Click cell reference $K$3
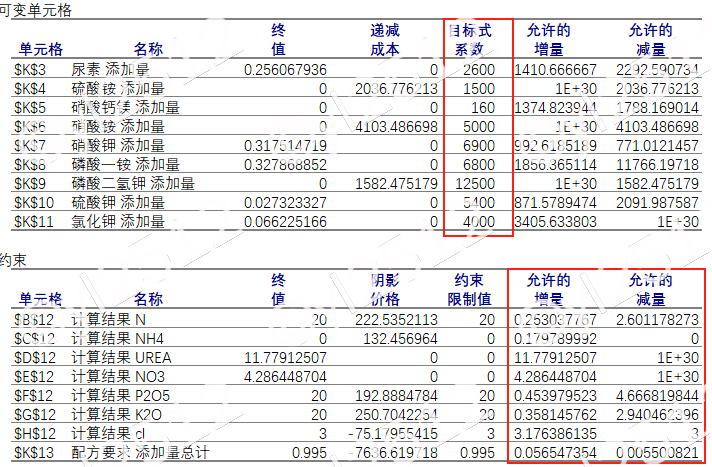Image resolution: width=712 pixels, height=467 pixels. click(x=30, y=70)
